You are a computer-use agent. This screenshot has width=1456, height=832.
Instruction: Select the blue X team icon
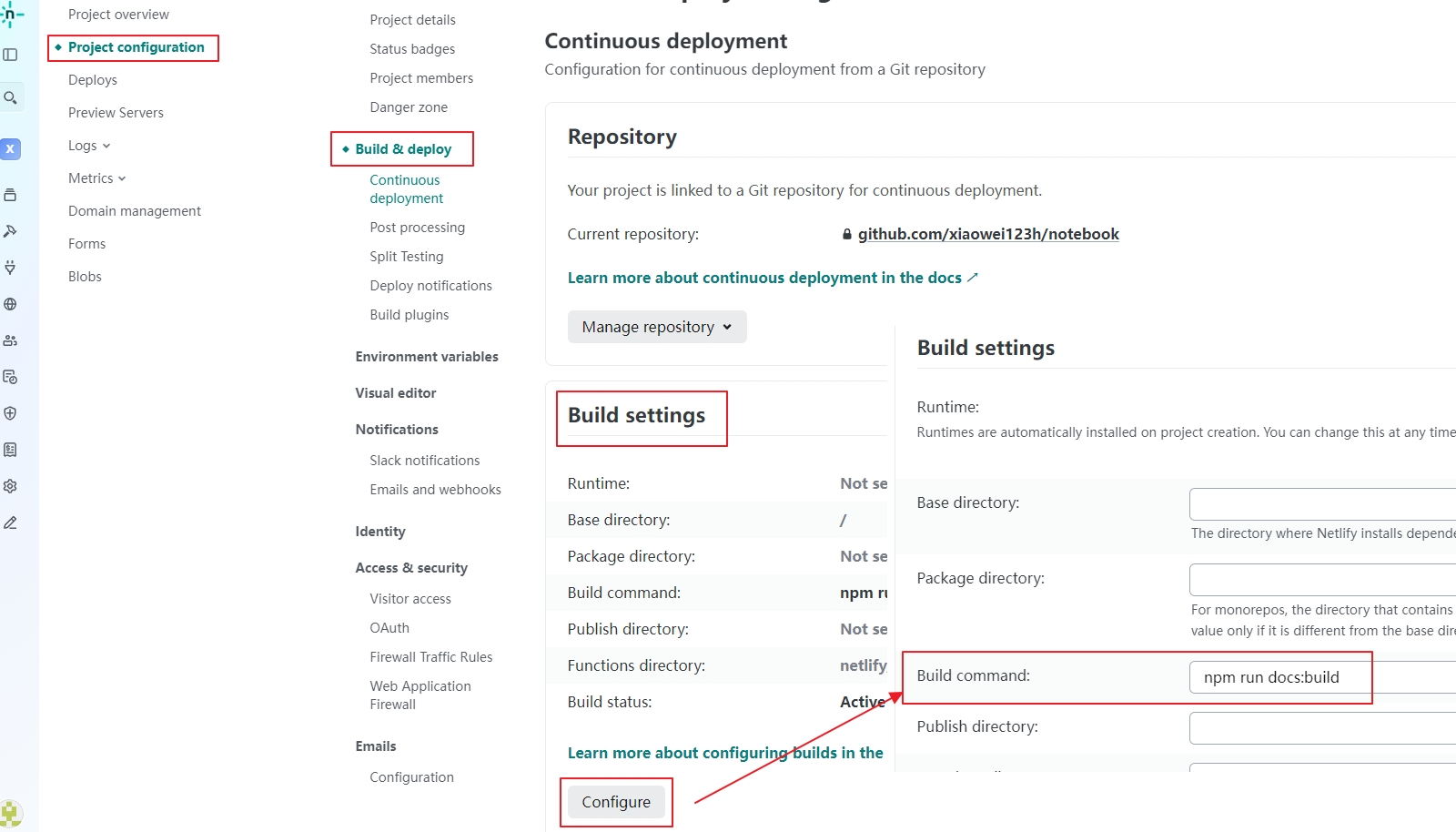tap(10, 148)
